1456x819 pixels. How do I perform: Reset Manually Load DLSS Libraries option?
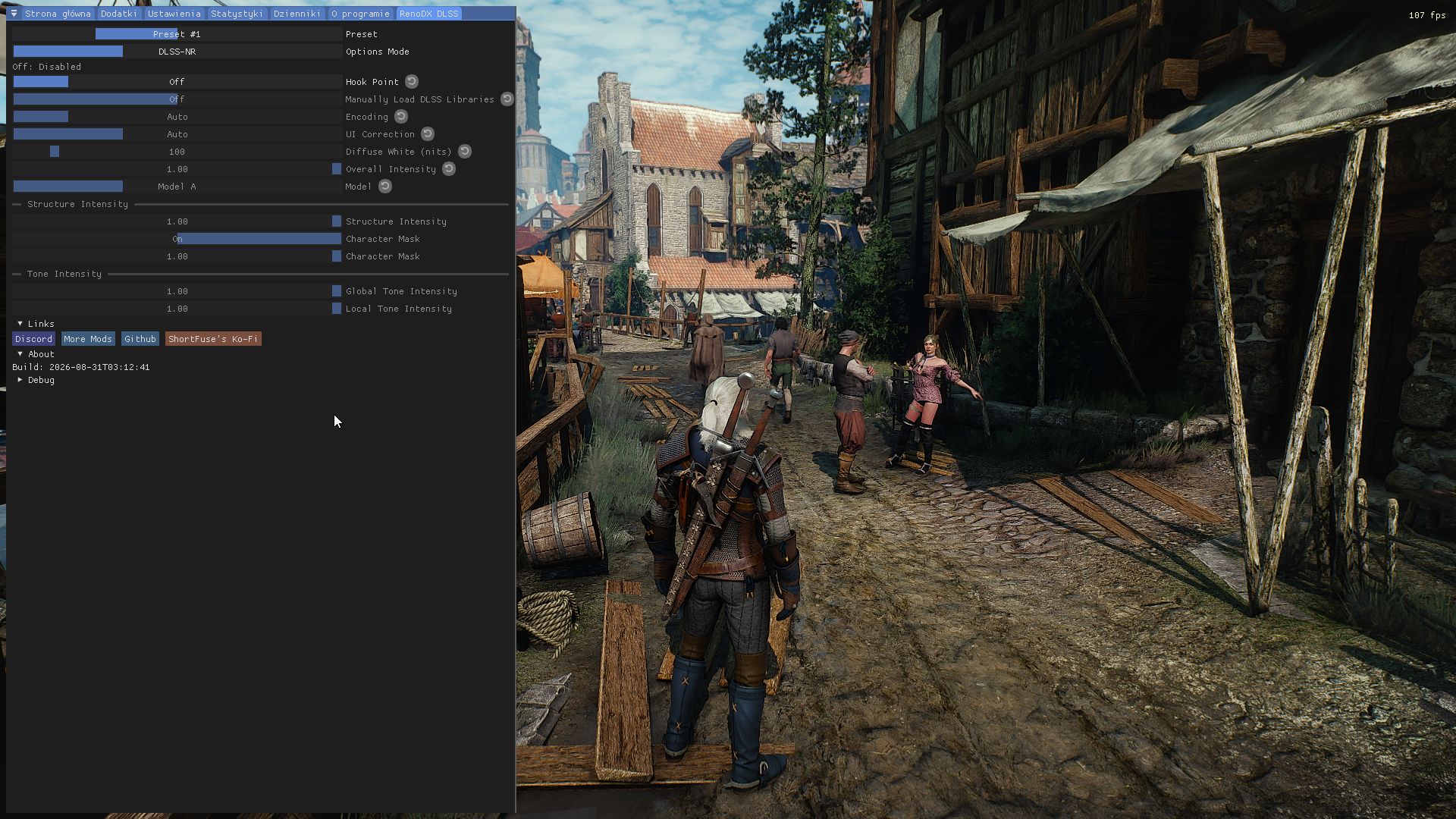pyautogui.click(x=507, y=99)
